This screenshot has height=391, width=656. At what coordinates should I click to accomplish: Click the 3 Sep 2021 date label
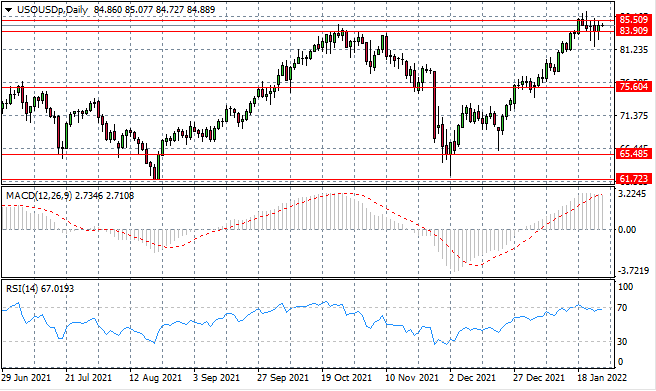pyautogui.click(x=216, y=378)
